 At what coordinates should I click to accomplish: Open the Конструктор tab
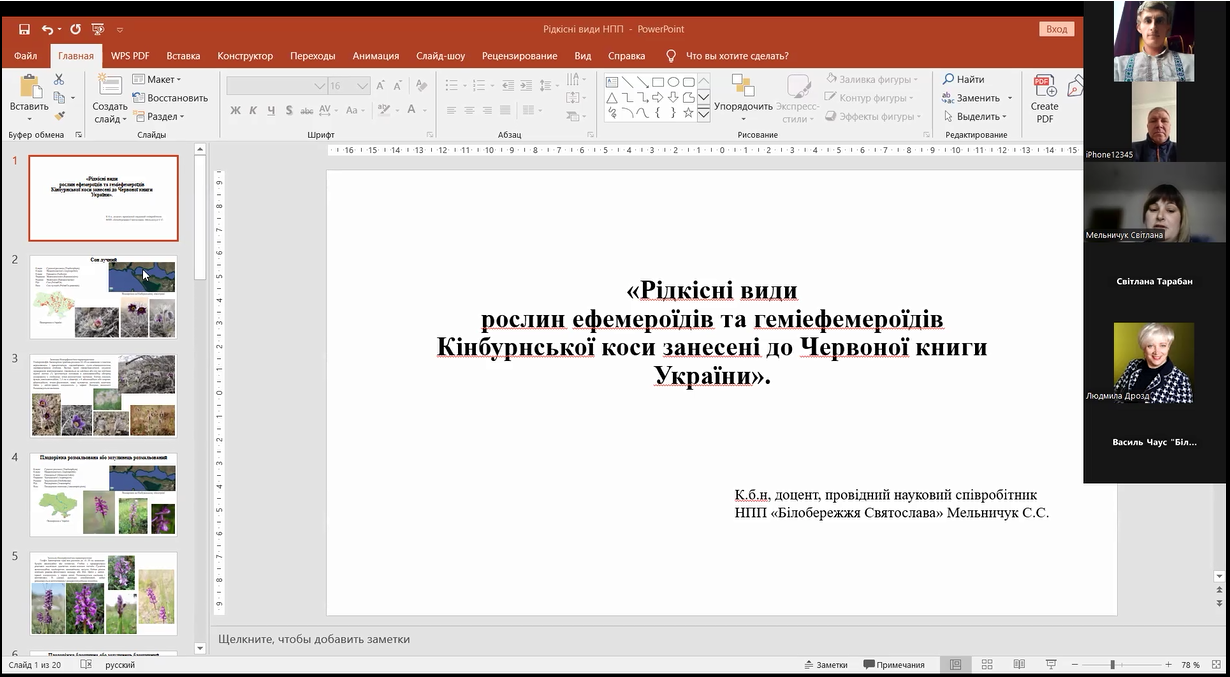tap(245, 56)
